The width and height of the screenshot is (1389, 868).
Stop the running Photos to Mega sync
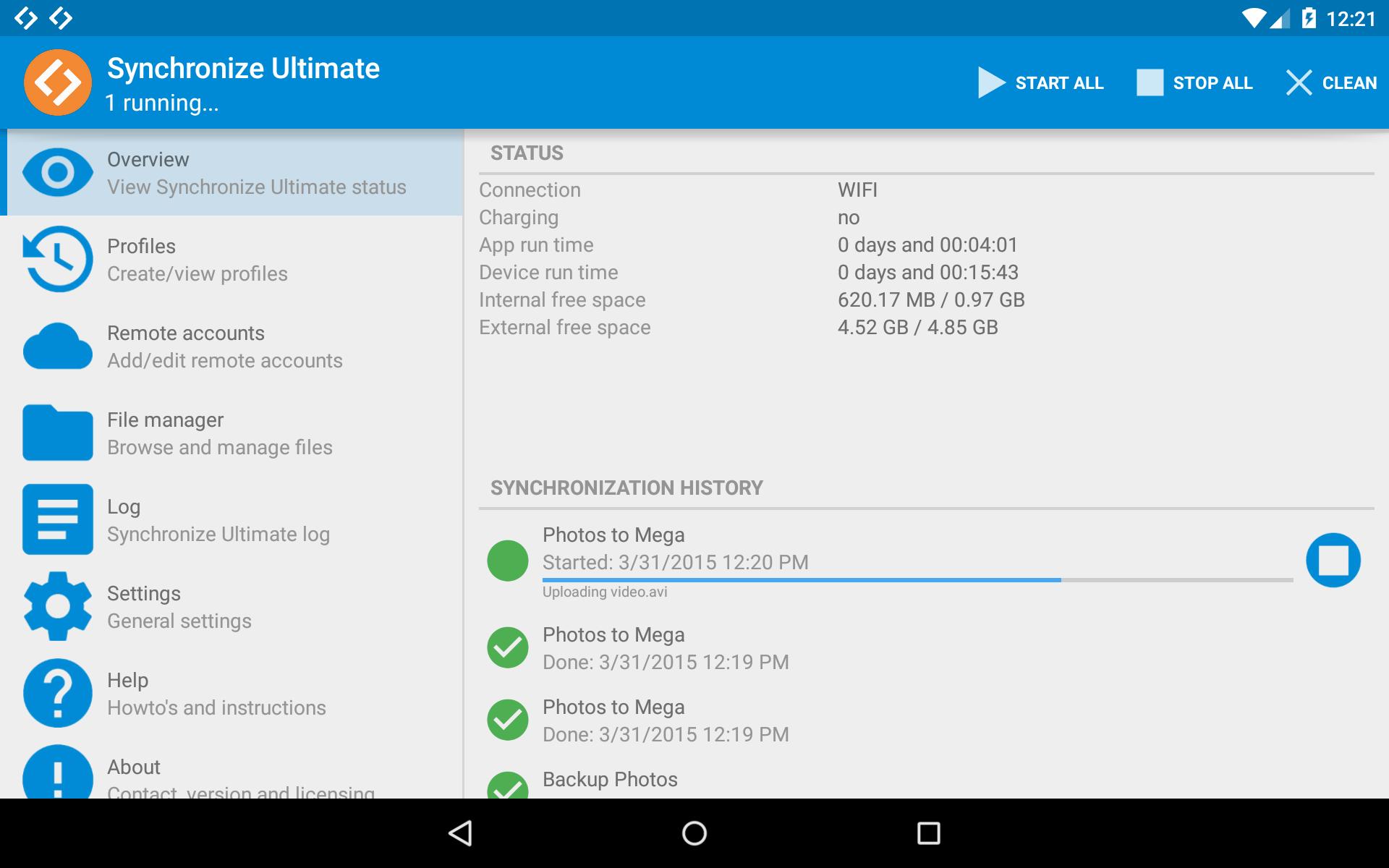[1333, 561]
